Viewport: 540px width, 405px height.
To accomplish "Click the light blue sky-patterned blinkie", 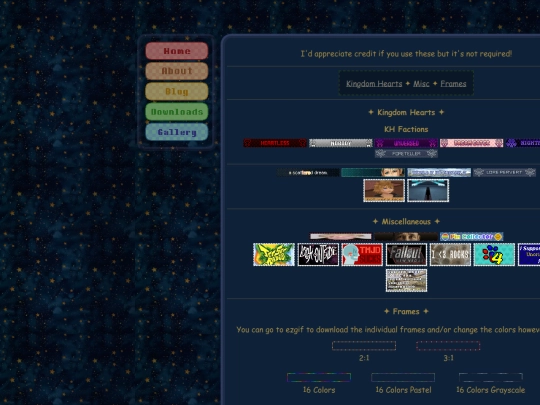I will point(439,173).
